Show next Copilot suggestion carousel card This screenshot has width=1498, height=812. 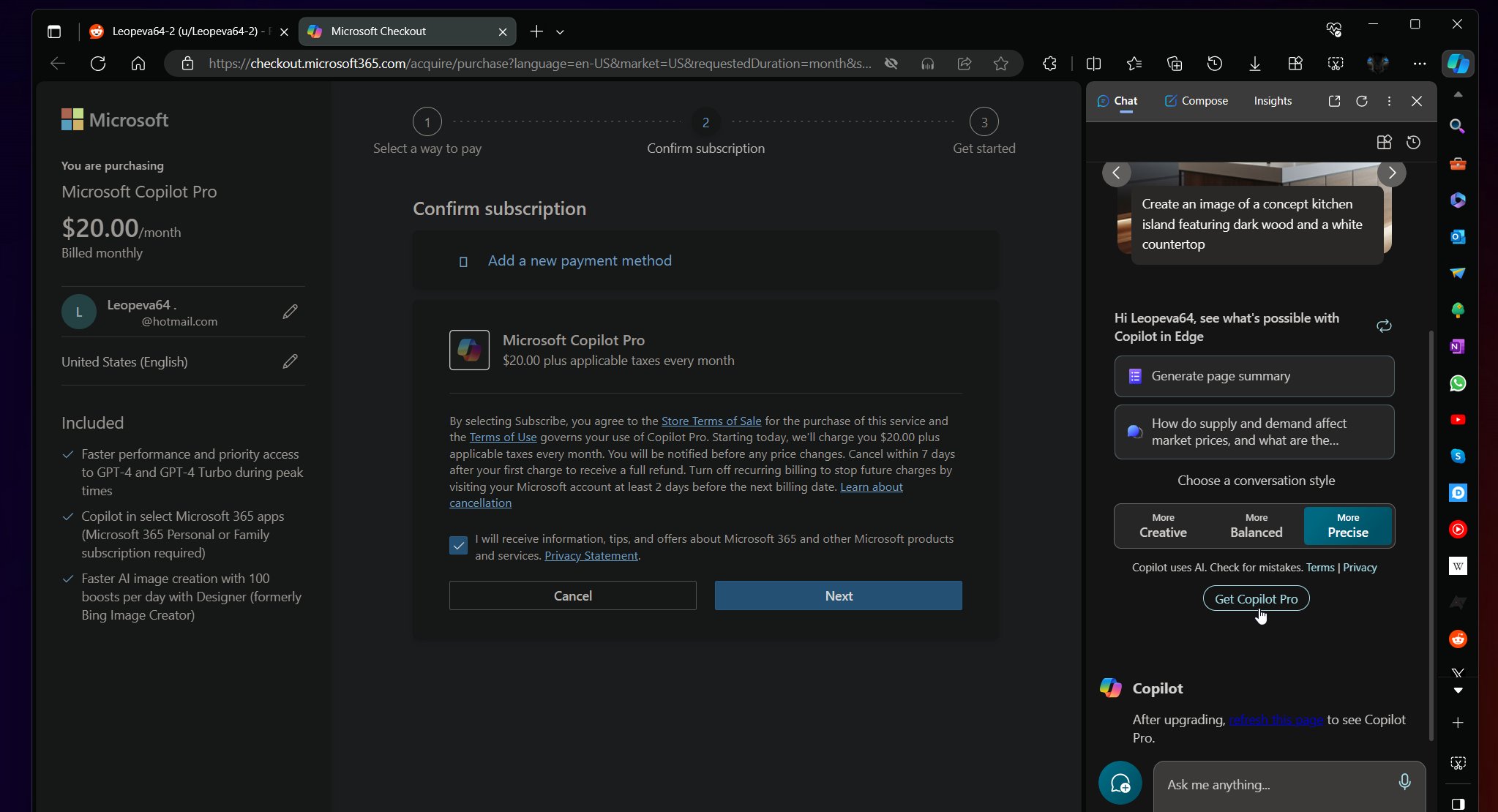1392,173
